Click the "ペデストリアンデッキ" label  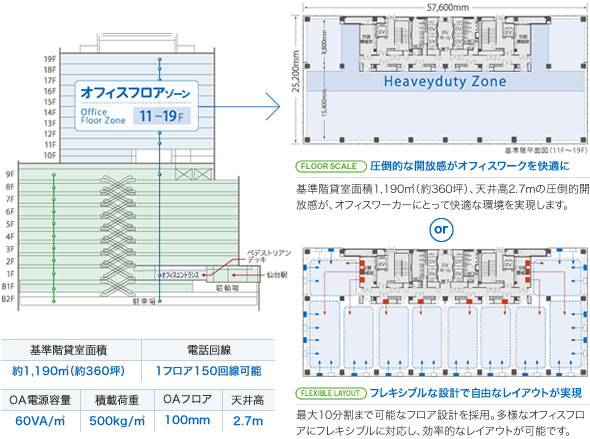click(269, 256)
